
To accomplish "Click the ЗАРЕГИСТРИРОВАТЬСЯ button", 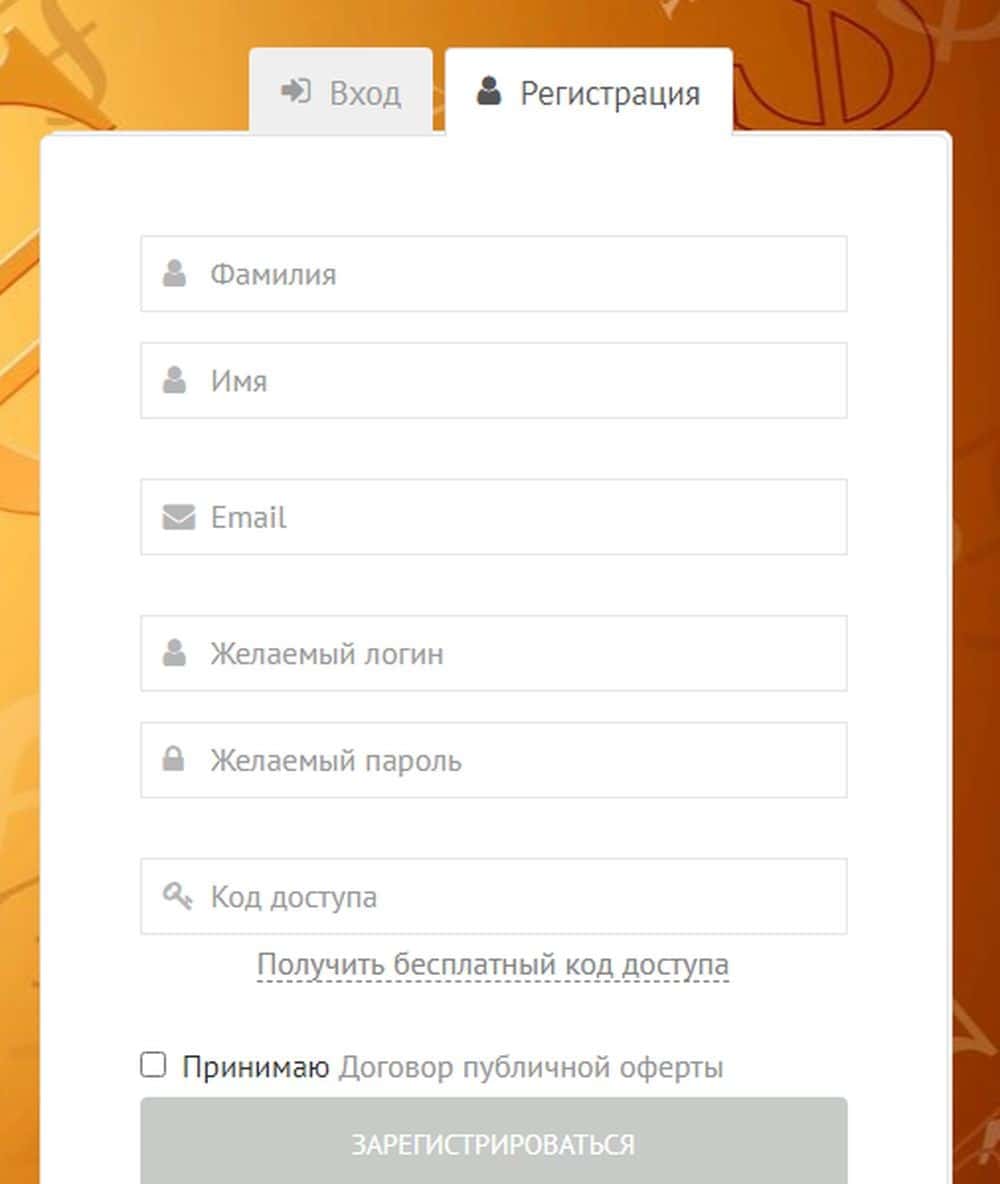I will click(494, 1142).
